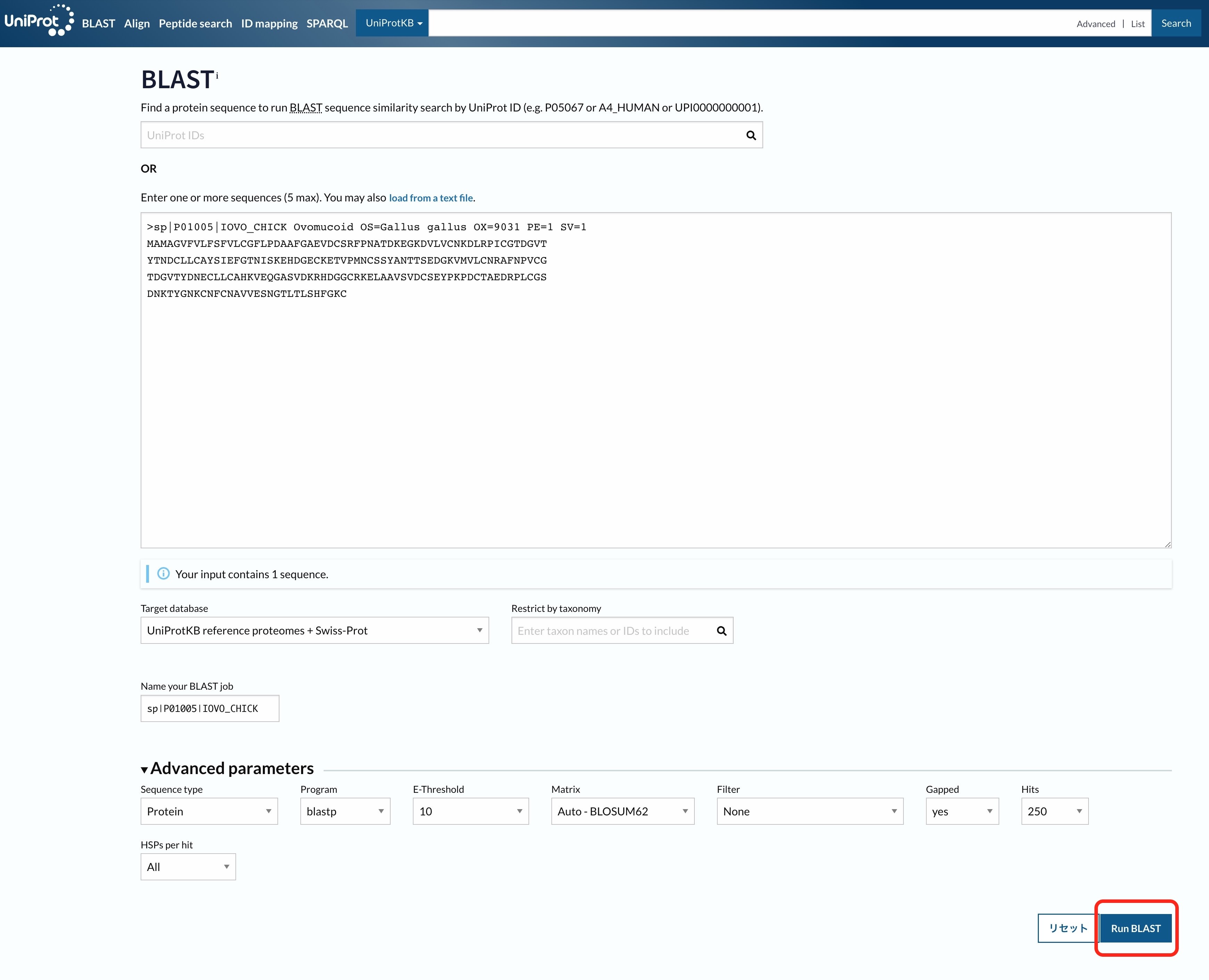
Task: Expand the E-Threshold dropdown
Action: click(470, 811)
